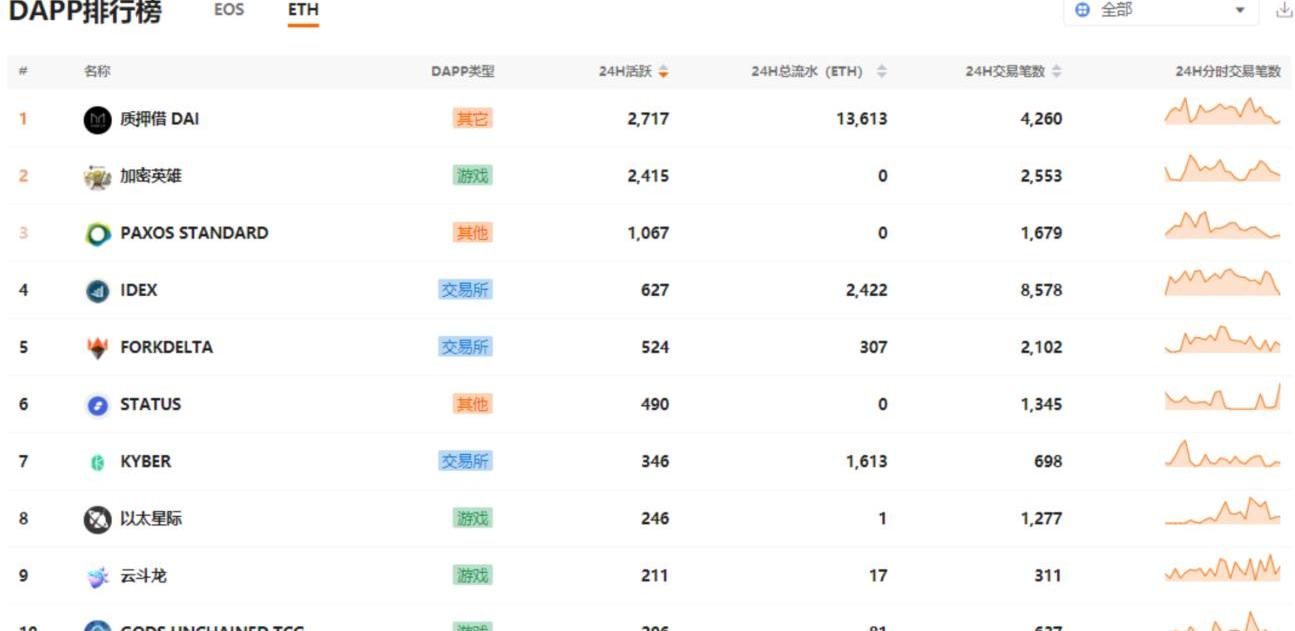Open the 以太星际 dapp link
This screenshot has width=1295, height=631.
coord(151,518)
